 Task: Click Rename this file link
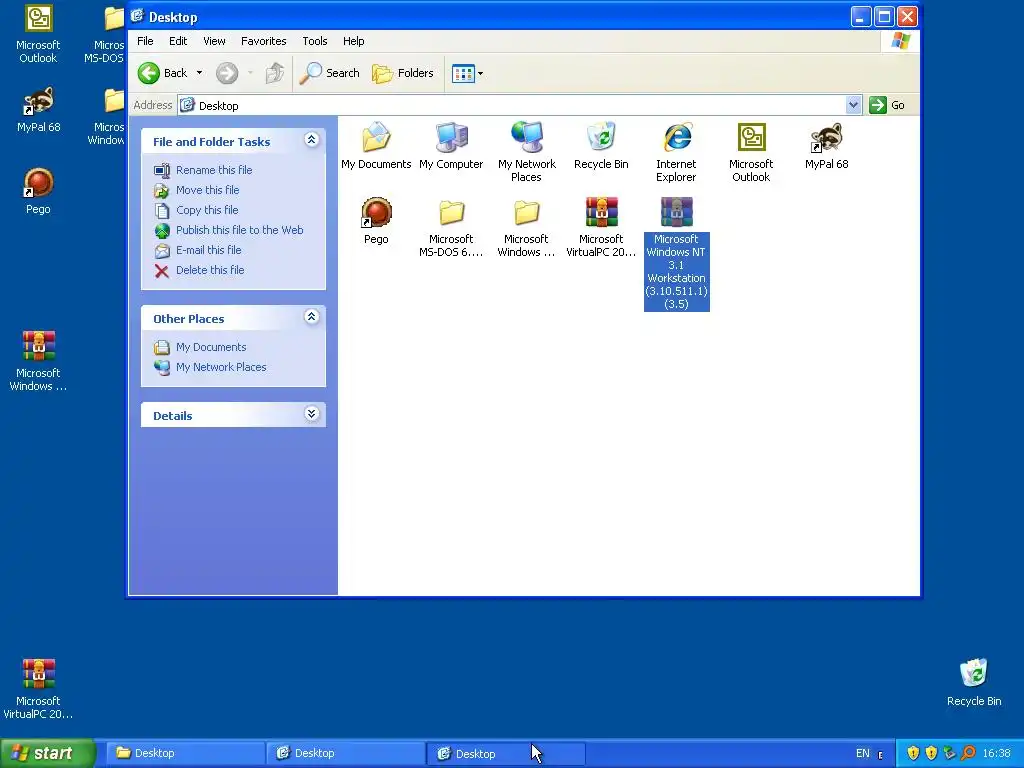click(x=214, y=170)
